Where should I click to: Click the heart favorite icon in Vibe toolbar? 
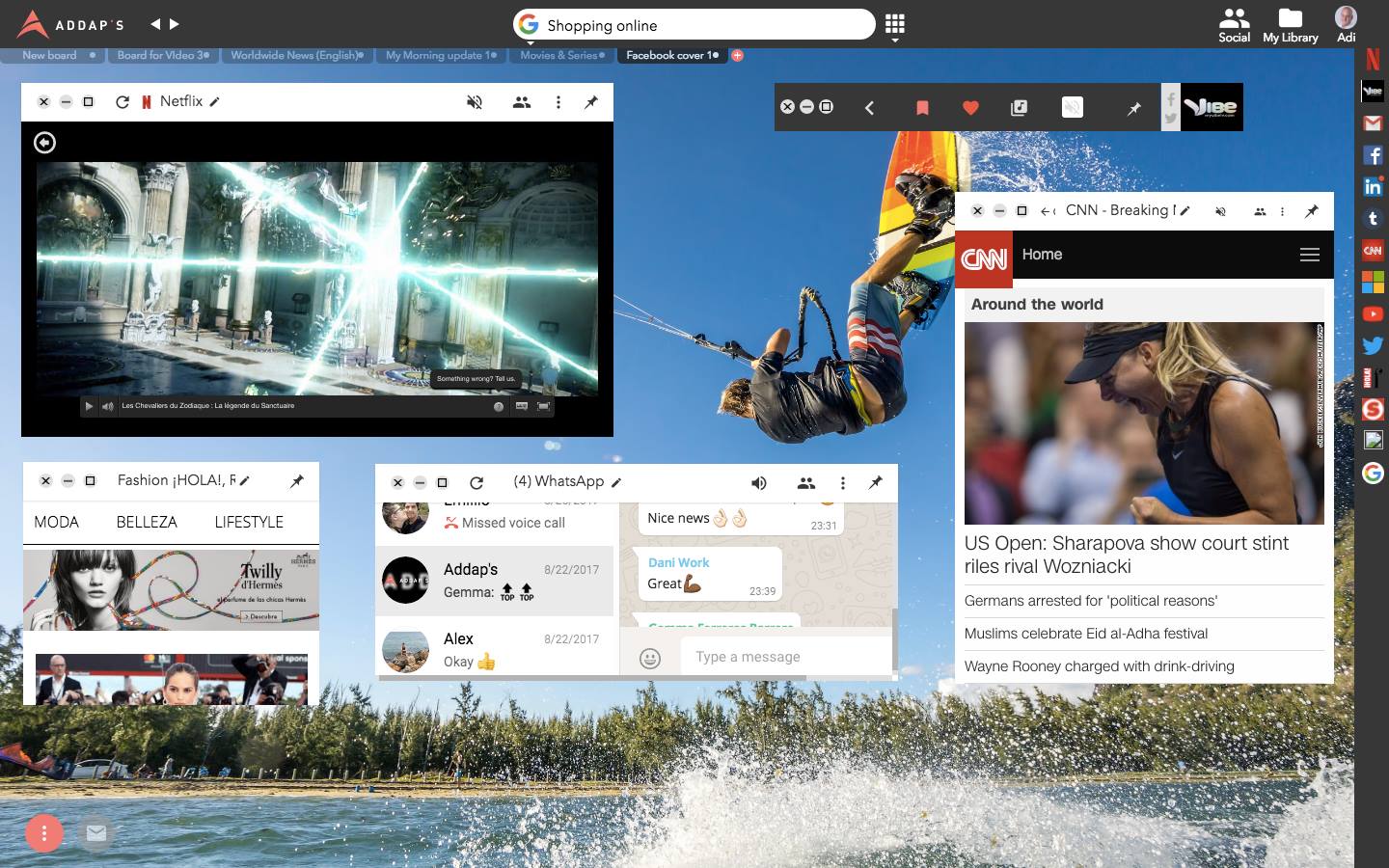coord(970,108)
